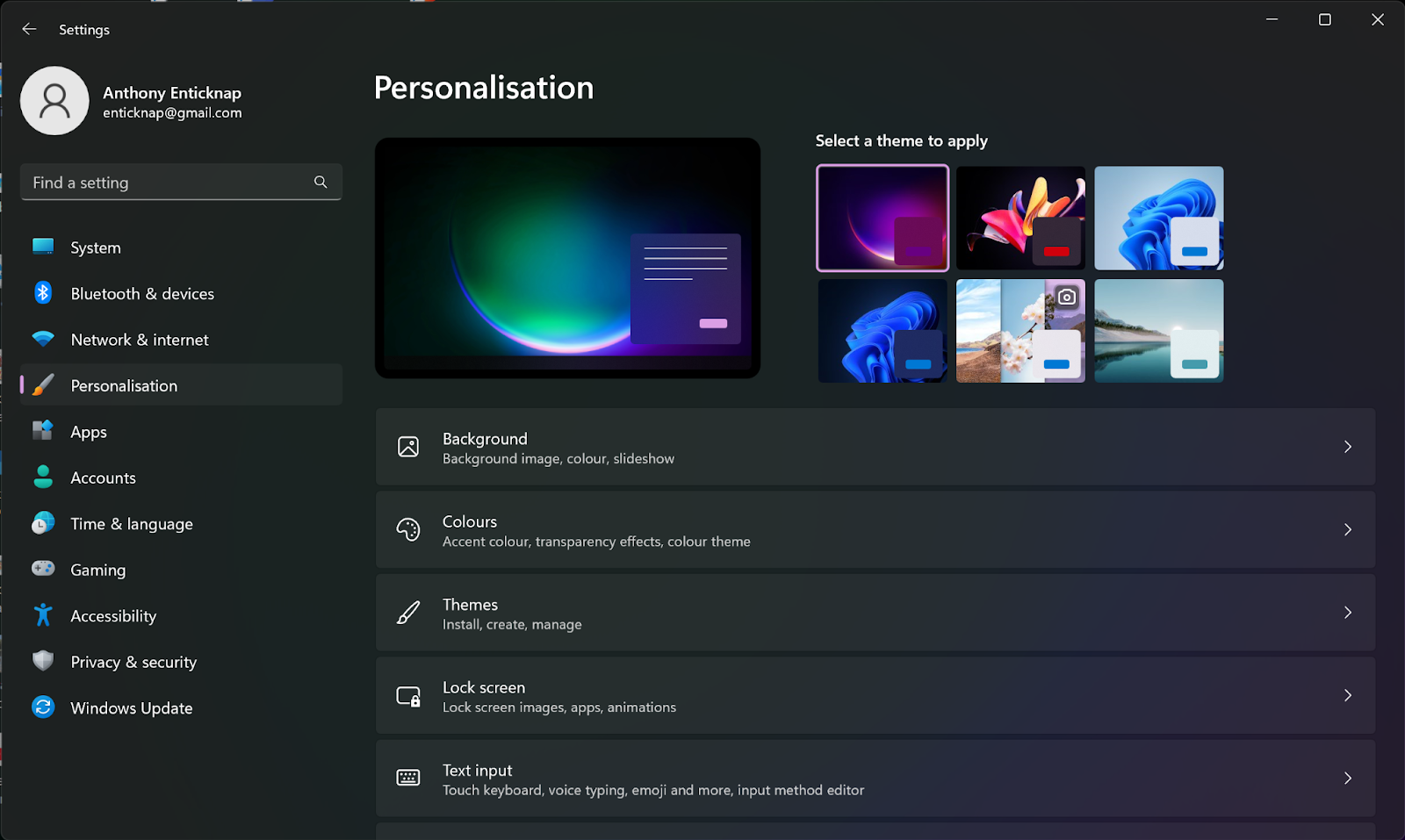
Task: Open Time & language settings
Action: (181, 524)
